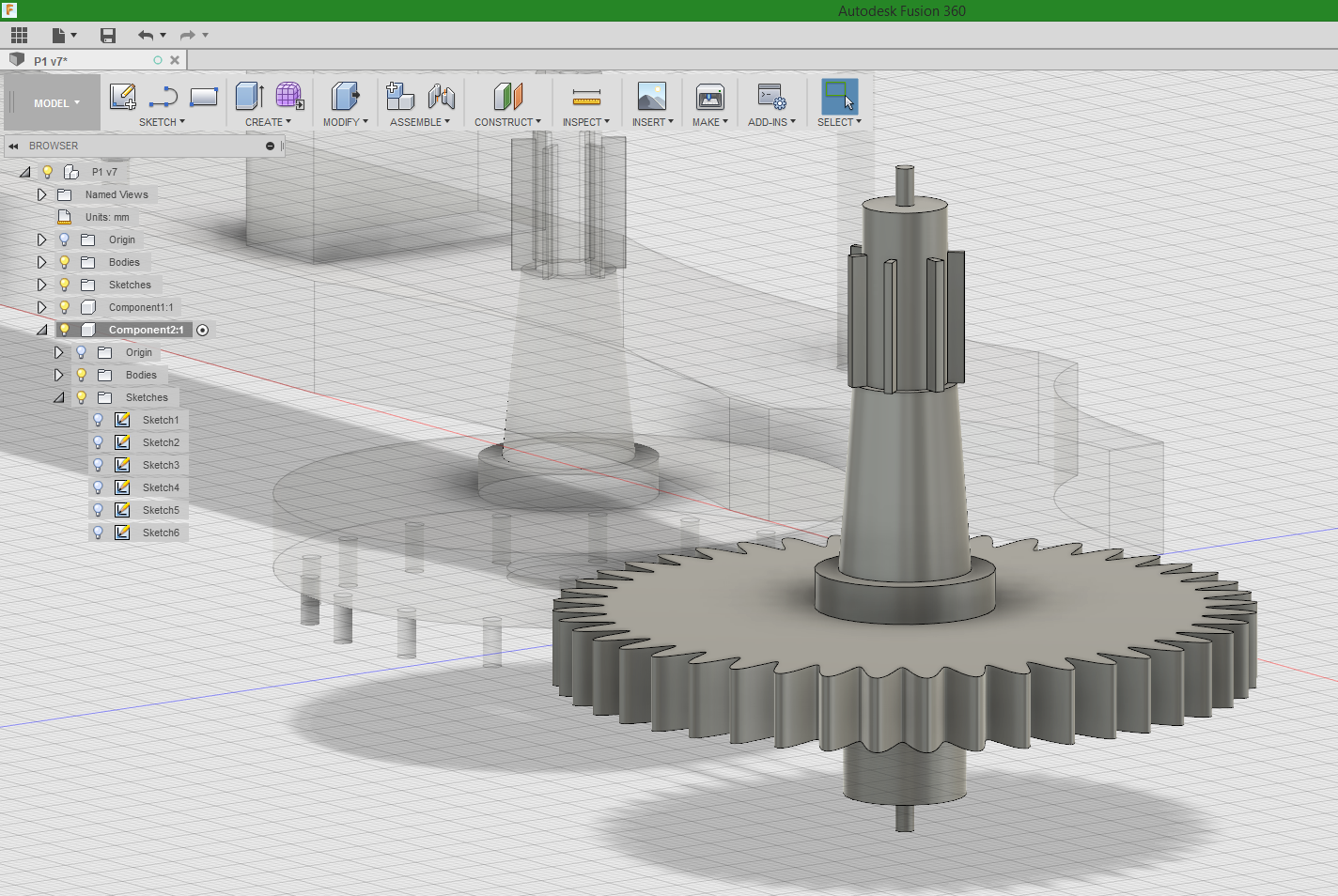
Task: Open the MAKE menu
Action: pos(710,122)
